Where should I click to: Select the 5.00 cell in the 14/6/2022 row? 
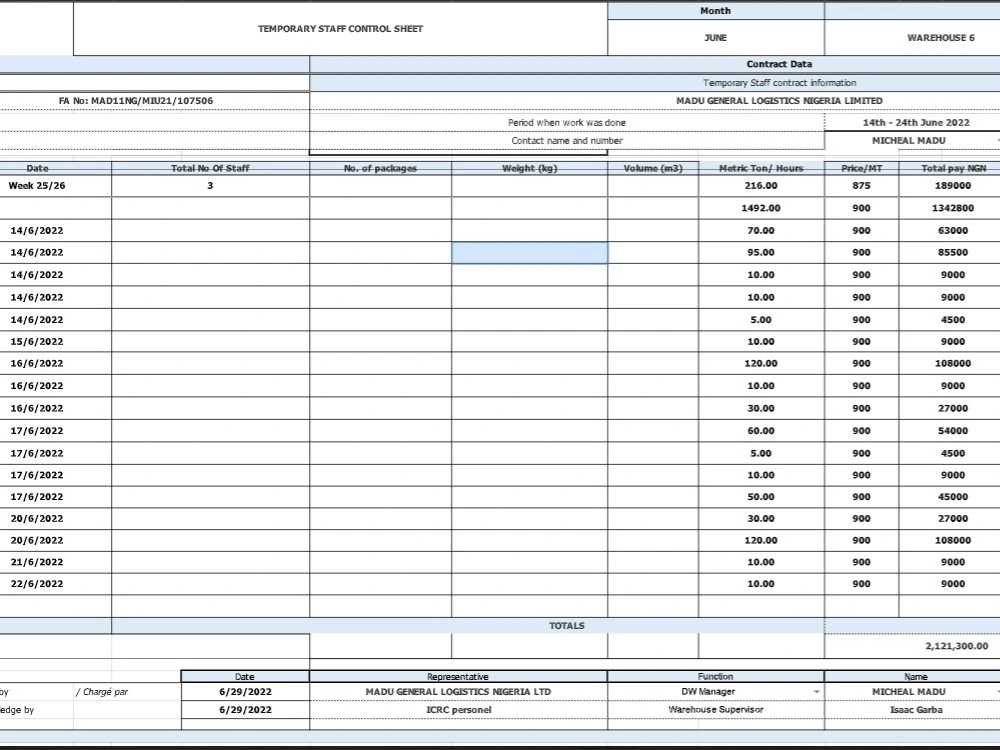pyautogui.click(x=761, y=320)
